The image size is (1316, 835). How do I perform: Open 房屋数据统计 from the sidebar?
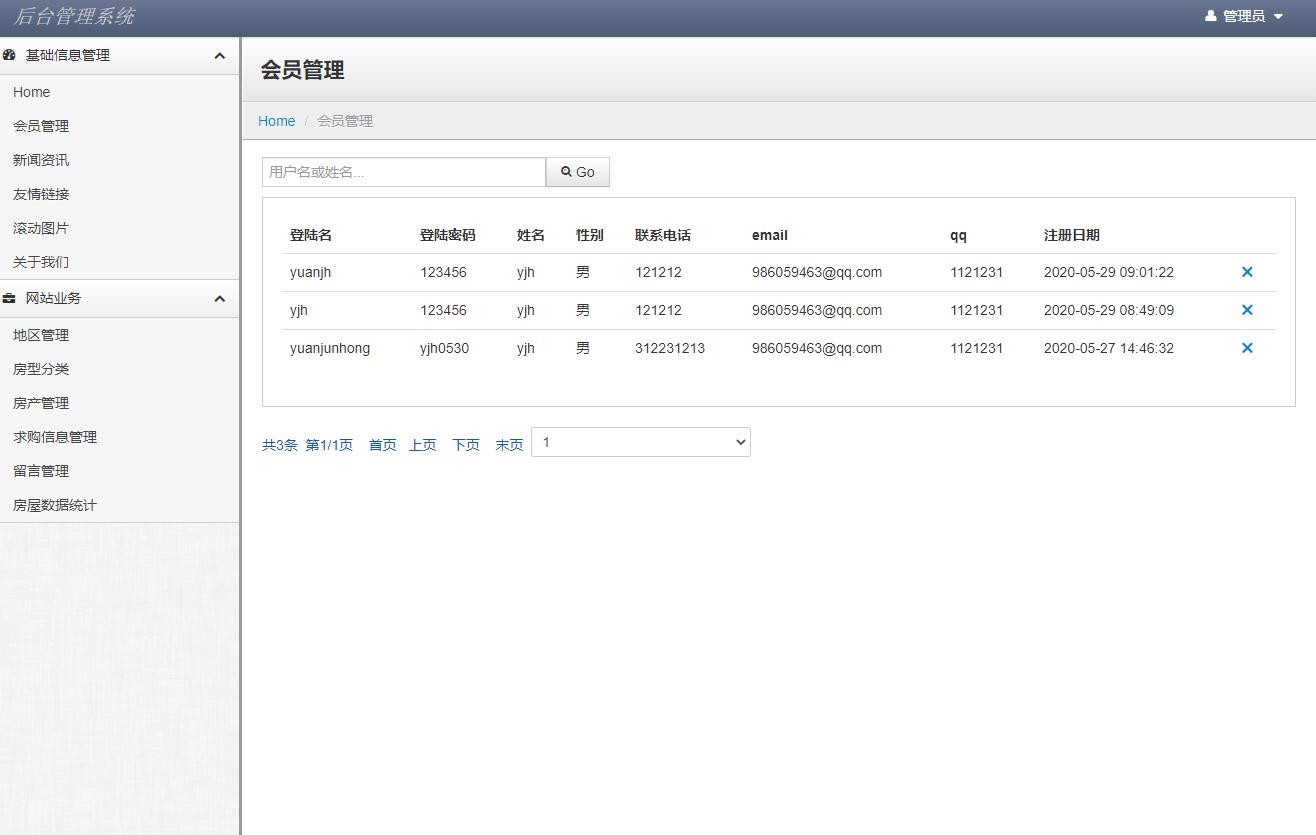54,504
